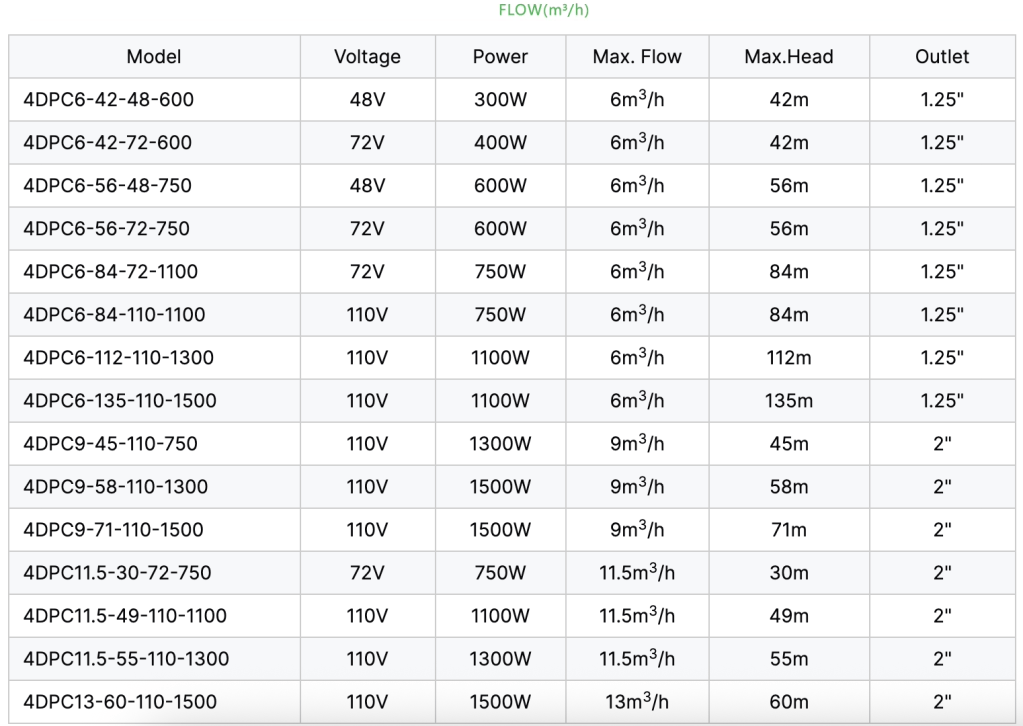Select model 4DPC6-42-48-600 cell

coord(108,100)
